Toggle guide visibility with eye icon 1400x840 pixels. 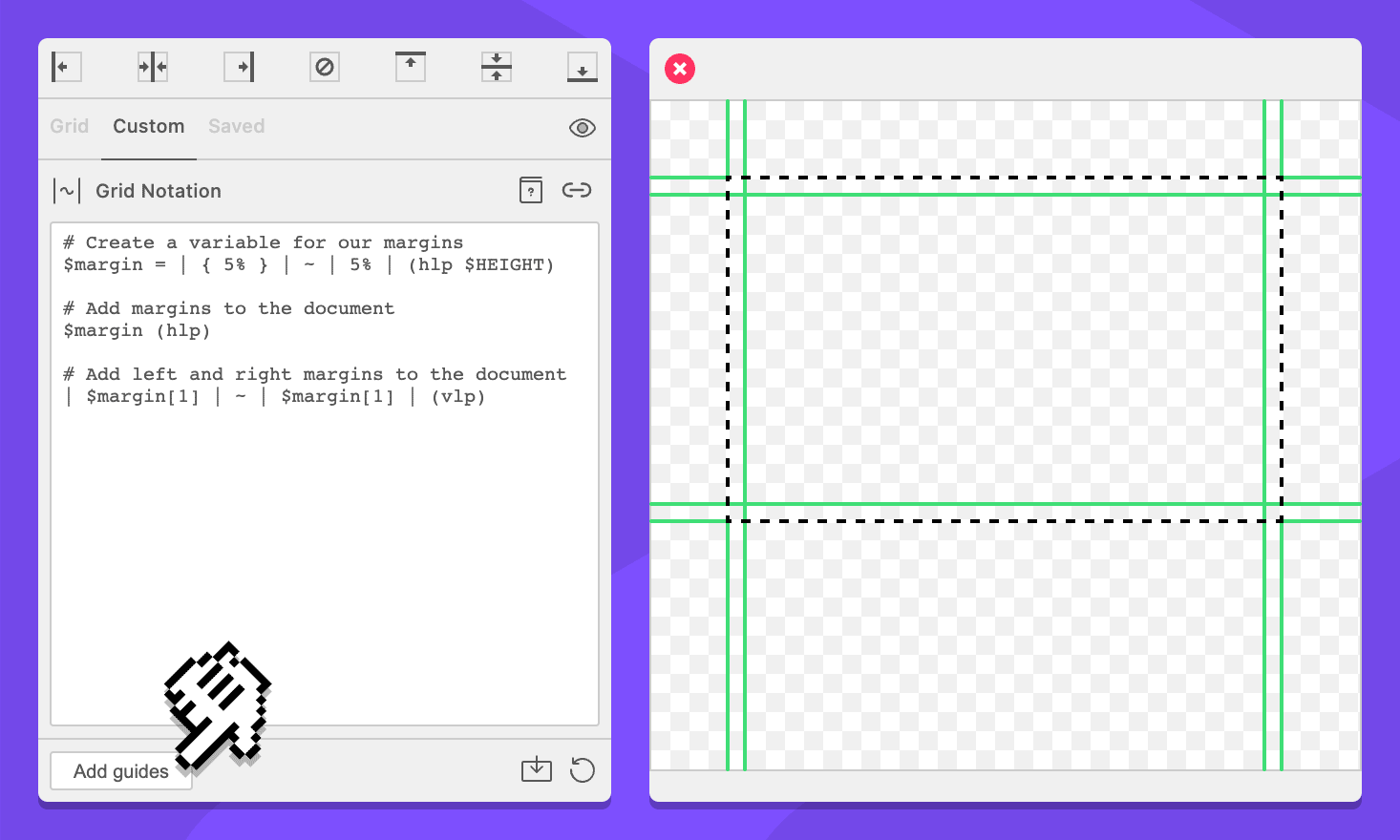tap(582, 128)
